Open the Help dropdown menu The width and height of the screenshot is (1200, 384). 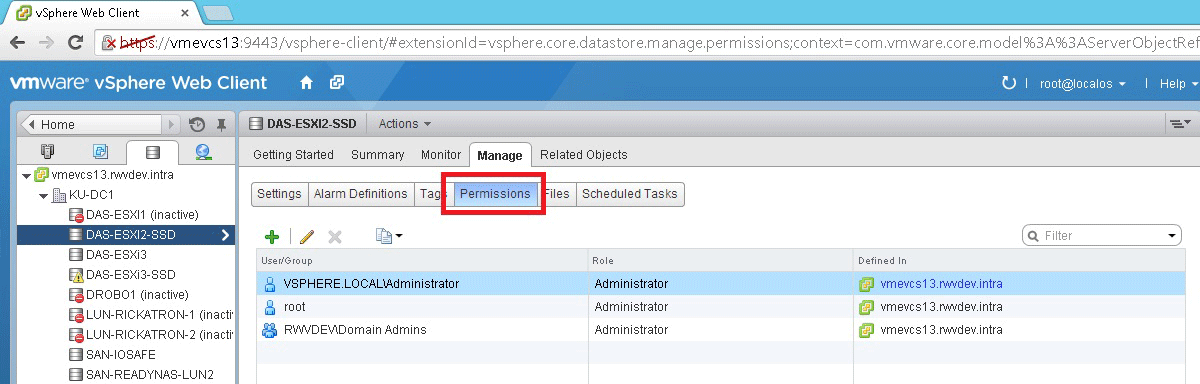tap(1179, 83)
